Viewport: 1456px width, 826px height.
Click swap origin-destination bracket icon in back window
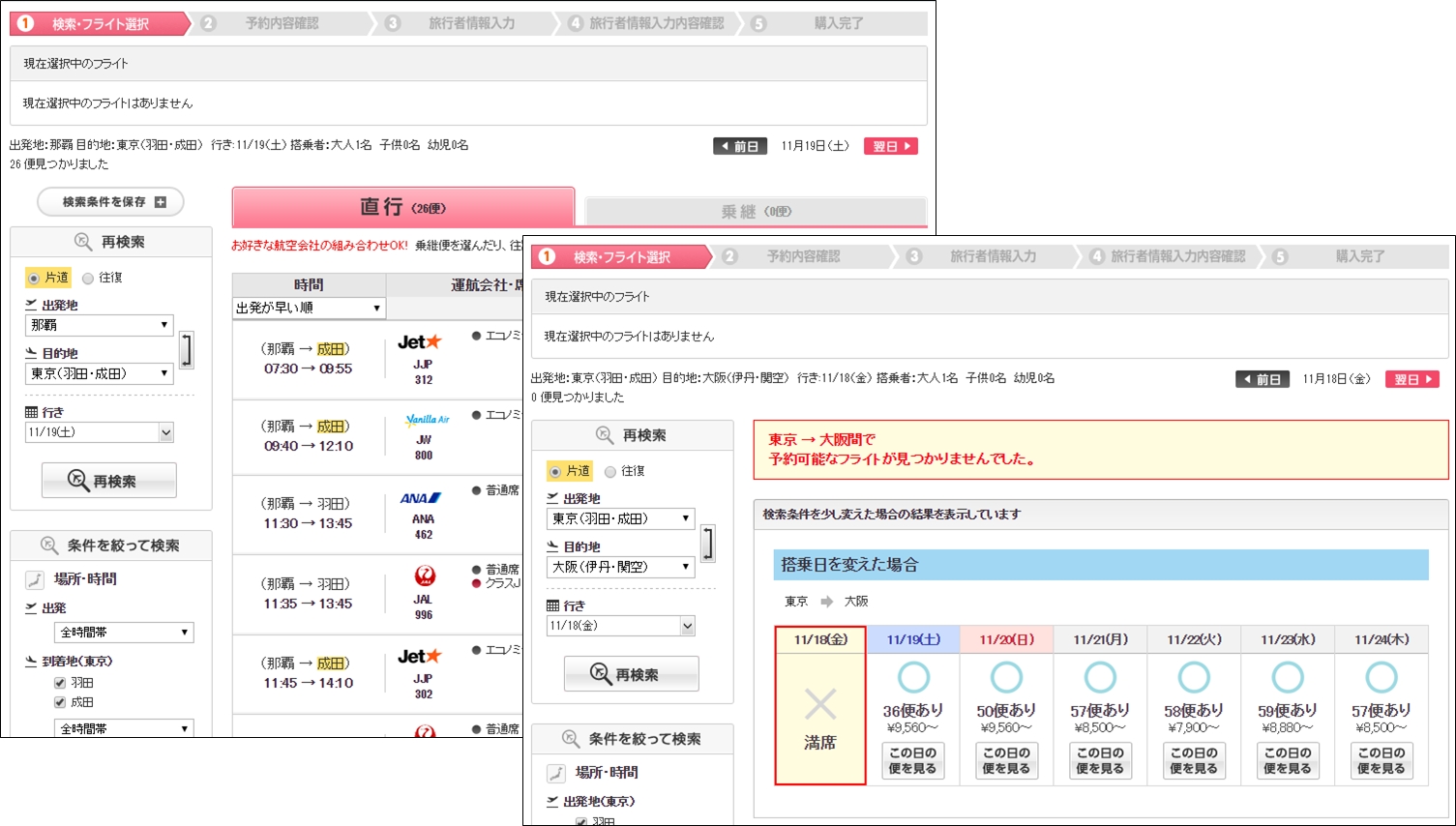(186, 349)
